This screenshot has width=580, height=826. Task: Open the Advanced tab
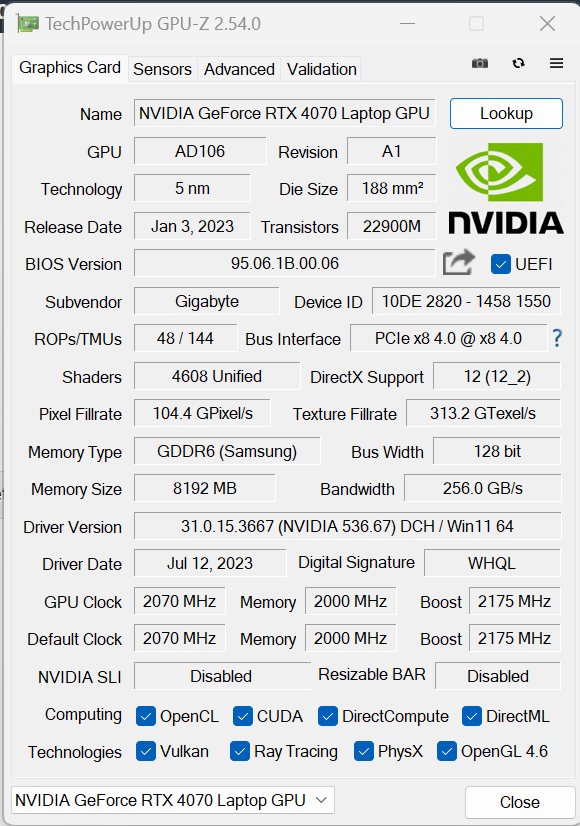coord(239,69)
